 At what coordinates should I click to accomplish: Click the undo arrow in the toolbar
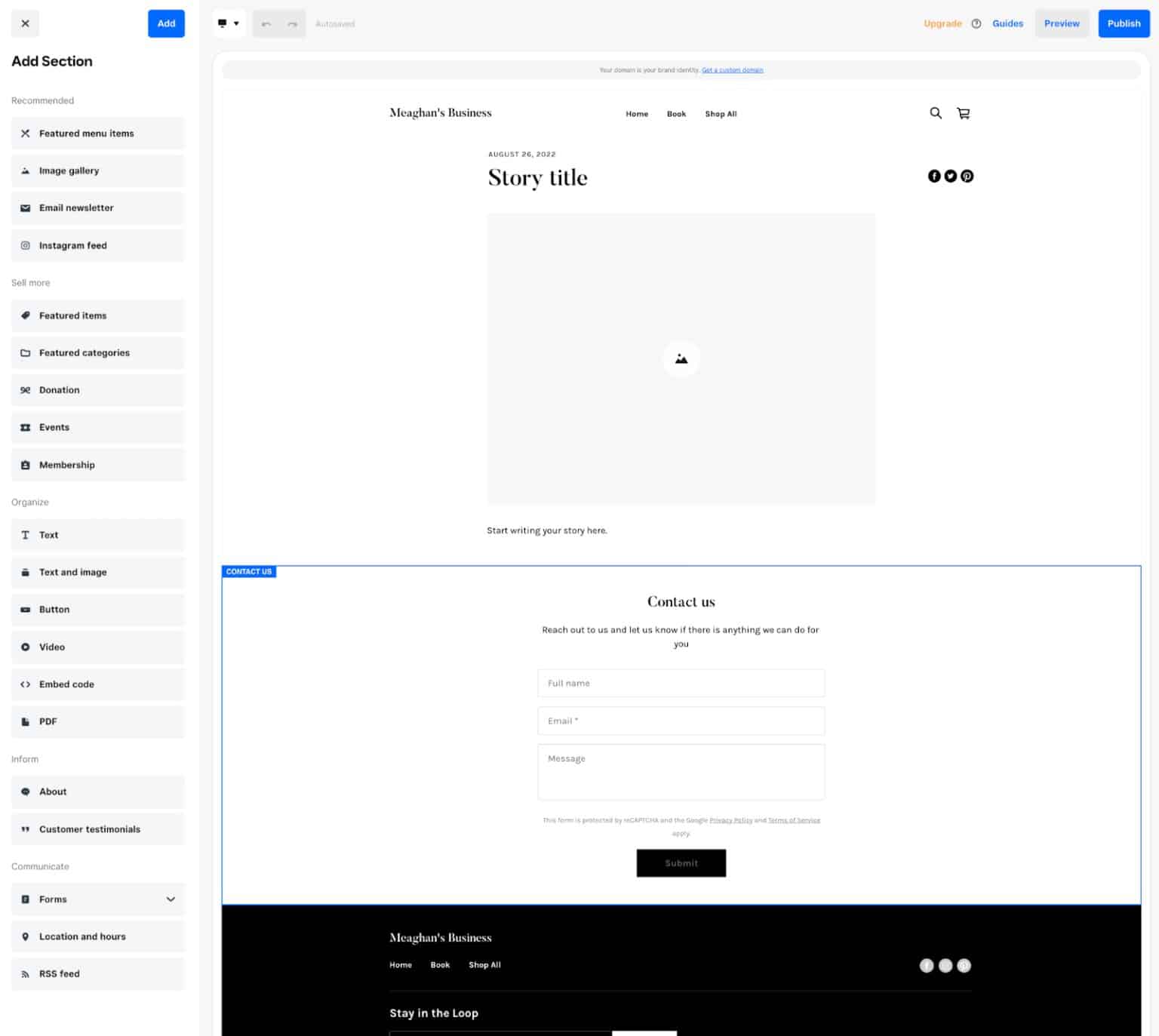[266, 23]
